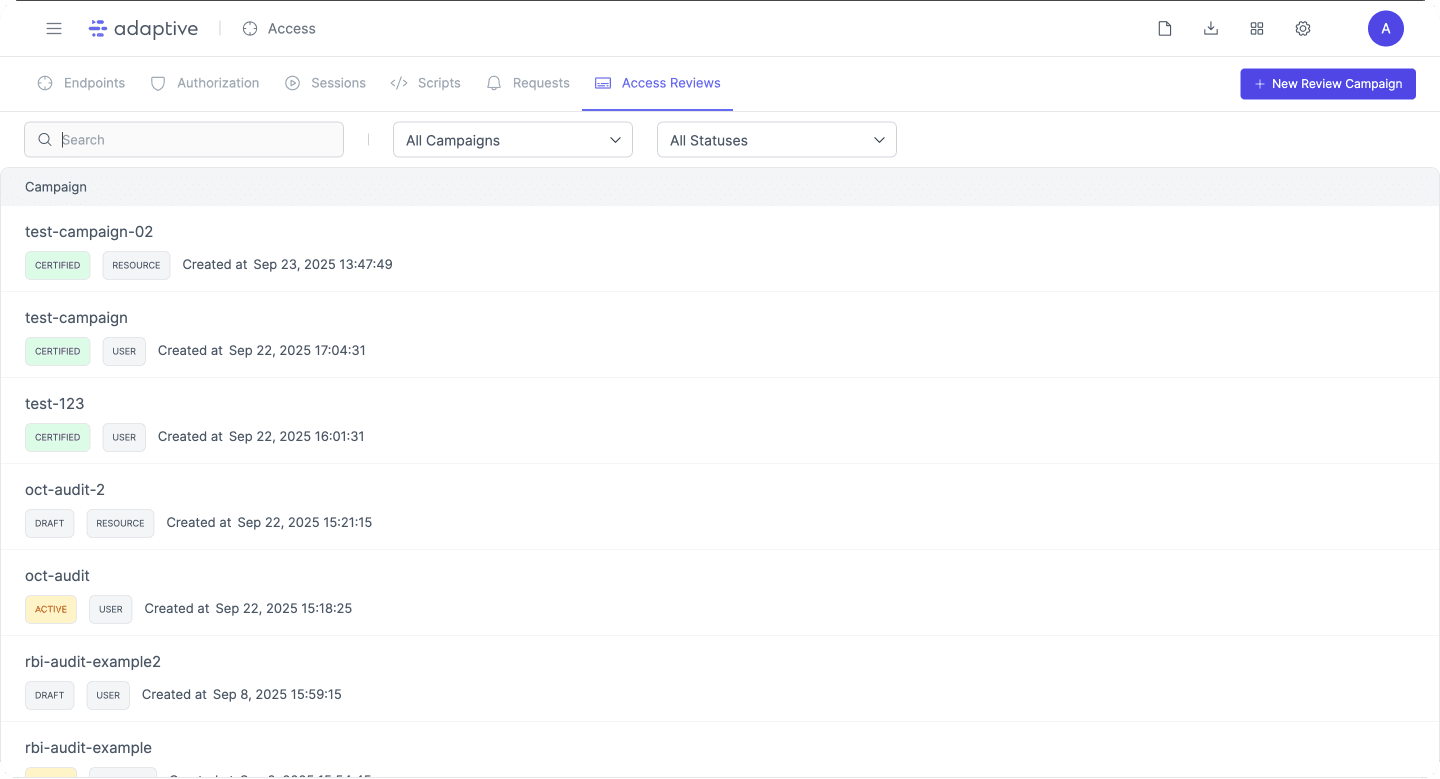The image size is (1440, 779).
Task: Click the Access crosshair icon in header
Action: point(250,29)
